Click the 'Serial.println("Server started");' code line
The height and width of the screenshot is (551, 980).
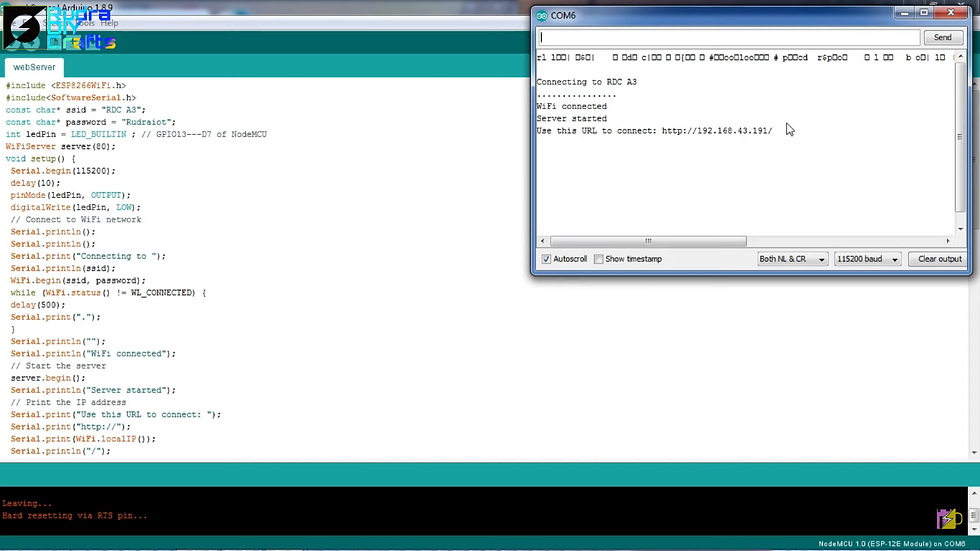pyautogui.click(x=93, y=390)
